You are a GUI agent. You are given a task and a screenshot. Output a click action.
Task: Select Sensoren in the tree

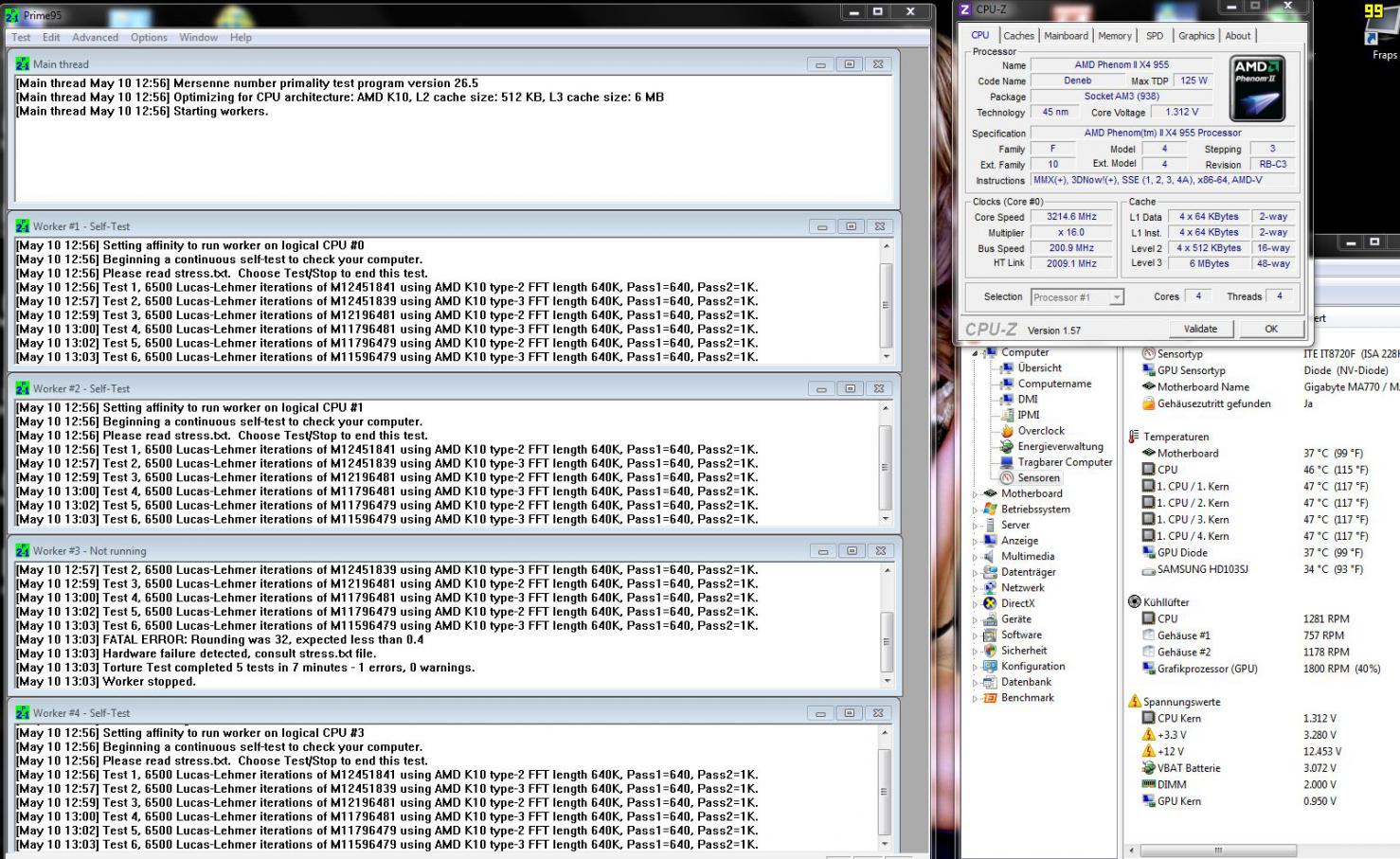[1038, 478]
